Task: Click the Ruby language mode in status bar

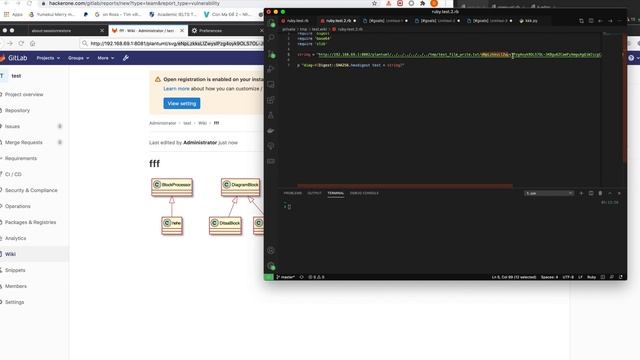Action: click(x=591, y=277)
